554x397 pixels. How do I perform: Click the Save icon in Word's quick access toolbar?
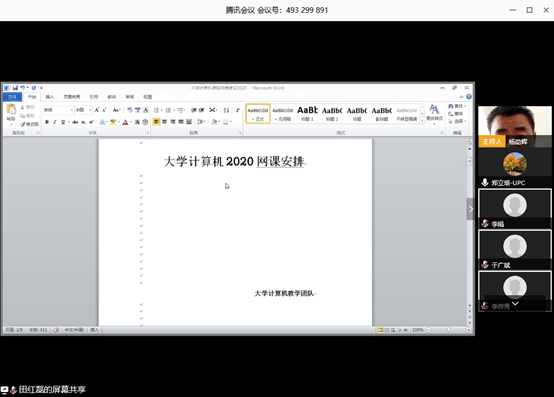coord(15,88)
